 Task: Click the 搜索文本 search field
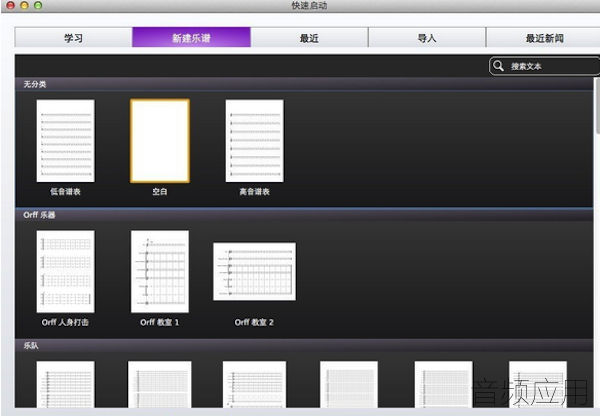545,66
